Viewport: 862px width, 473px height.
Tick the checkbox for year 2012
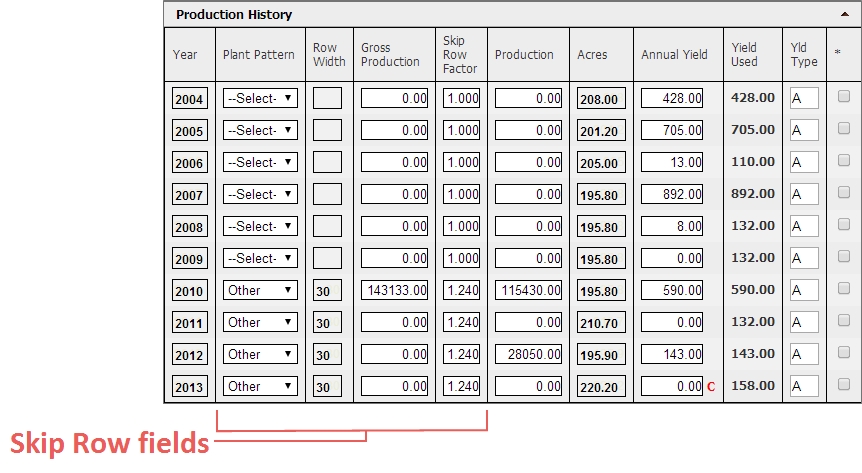tap(843, 352)
